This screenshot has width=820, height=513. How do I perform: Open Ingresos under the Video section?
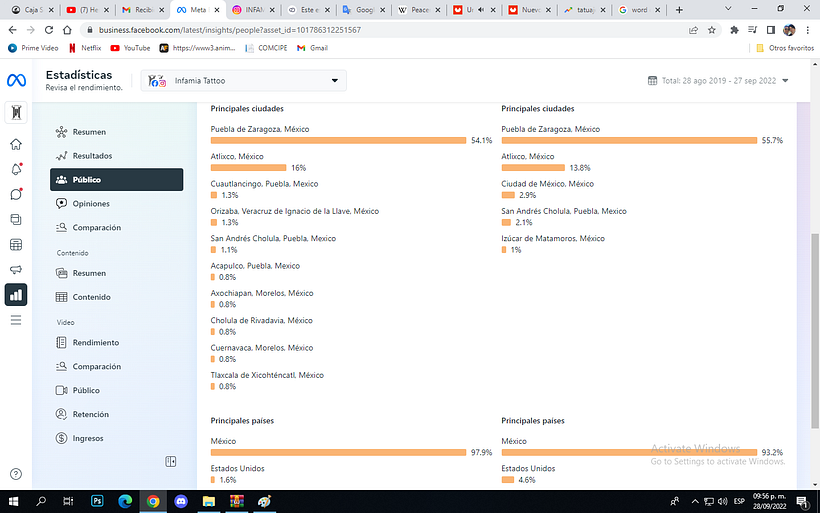pos(87,438)
